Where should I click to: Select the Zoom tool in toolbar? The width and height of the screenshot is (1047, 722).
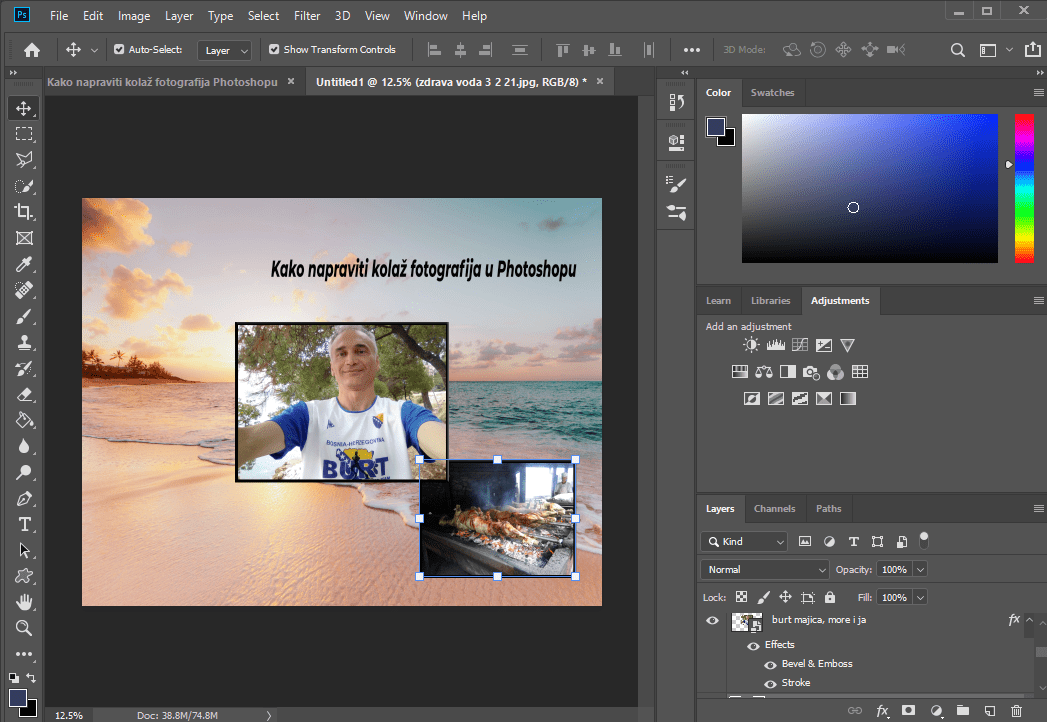tap(24, 628)
